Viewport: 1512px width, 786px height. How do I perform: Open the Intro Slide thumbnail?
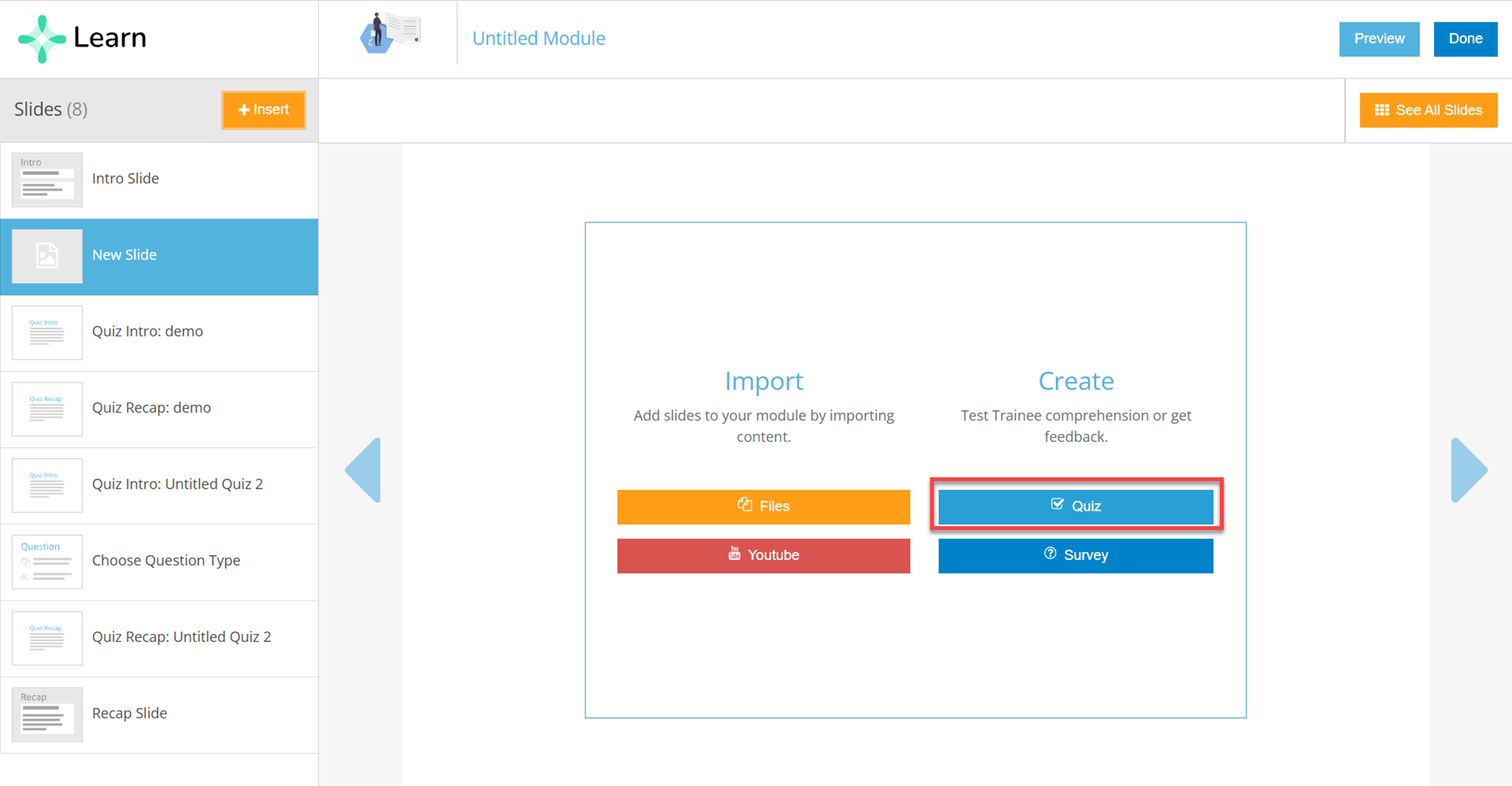pyautogui.click(x=47, y=179)
